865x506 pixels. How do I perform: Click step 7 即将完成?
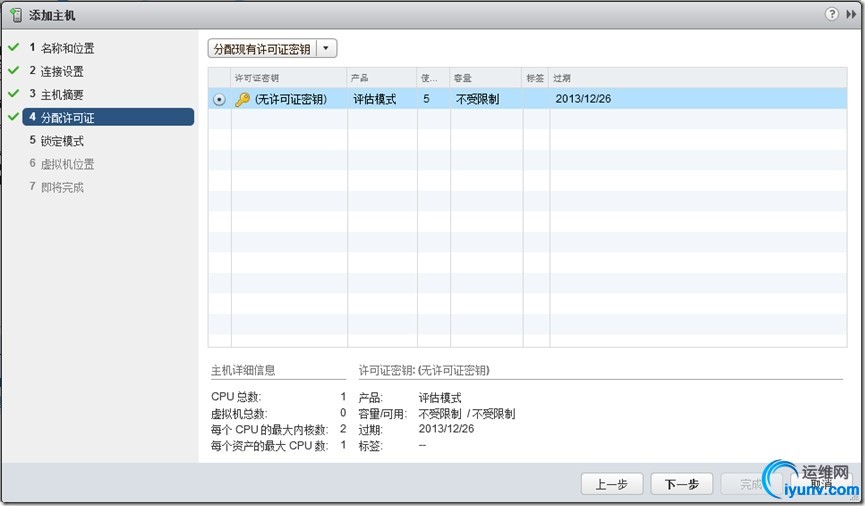[56, 187]
